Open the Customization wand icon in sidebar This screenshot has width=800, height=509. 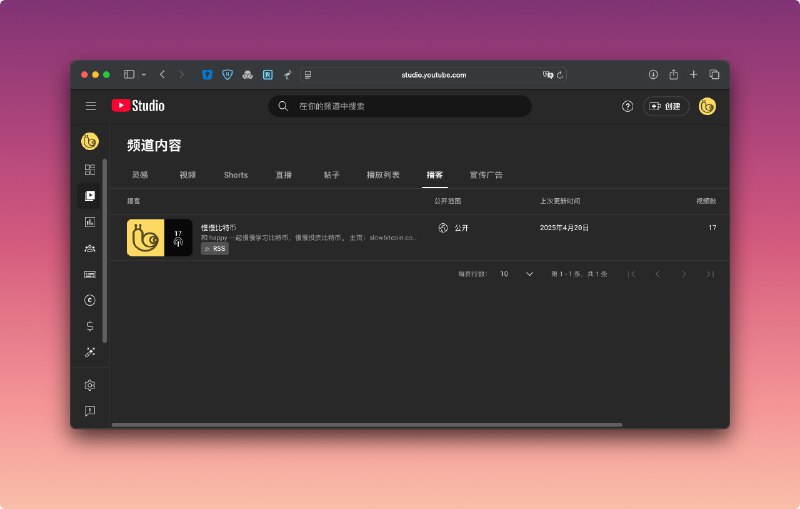[x=90, y=352]
